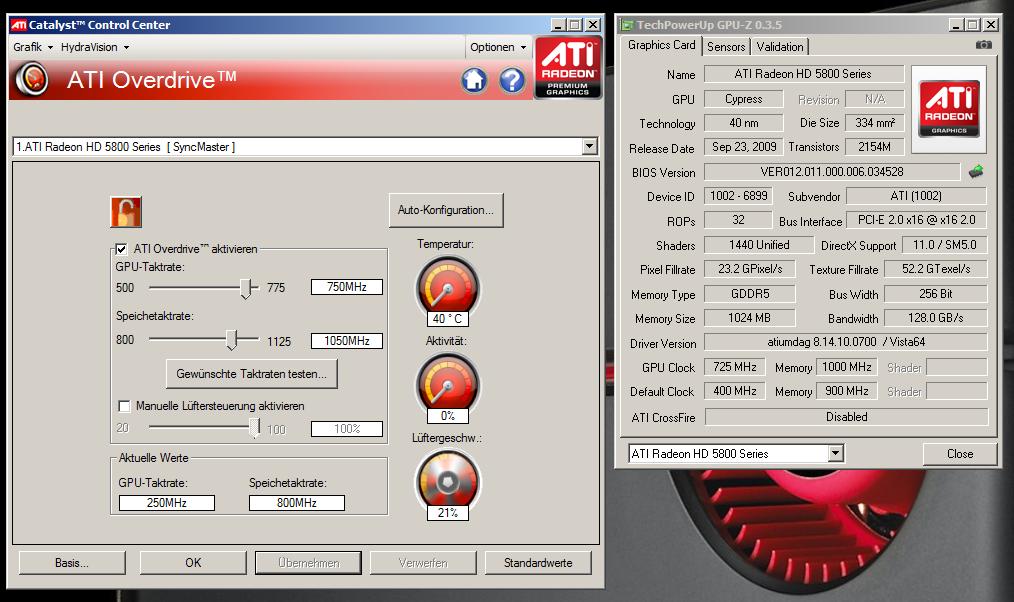Click the 1002 - 6899 Device ID value
This screenshot has height=602, width=1014.
point(738,196)
